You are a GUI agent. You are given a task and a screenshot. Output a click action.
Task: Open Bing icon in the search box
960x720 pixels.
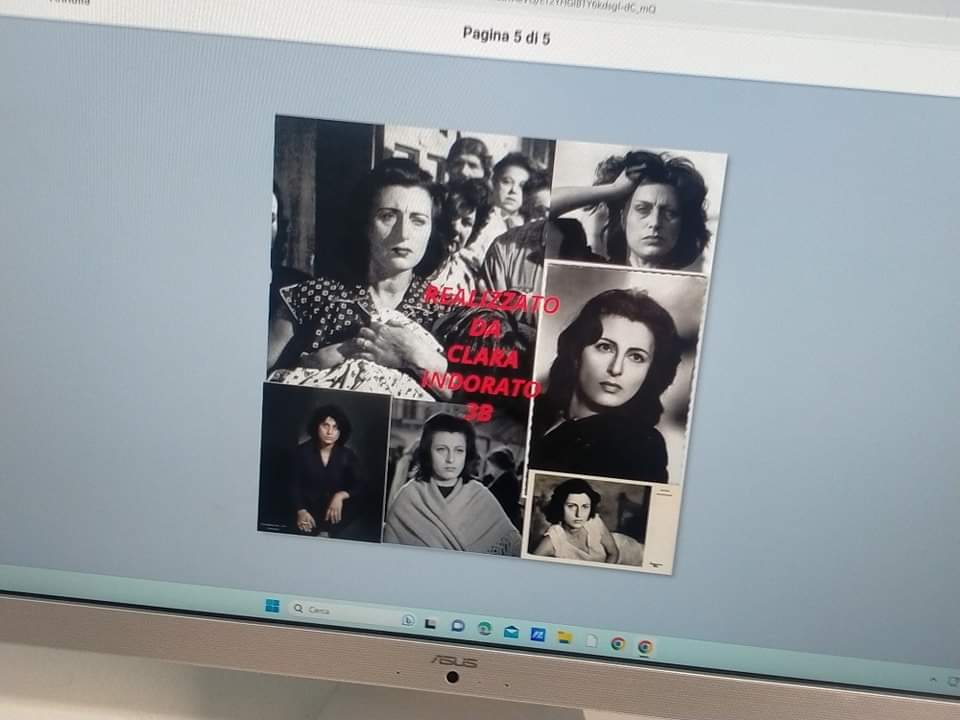pos(408,620)
